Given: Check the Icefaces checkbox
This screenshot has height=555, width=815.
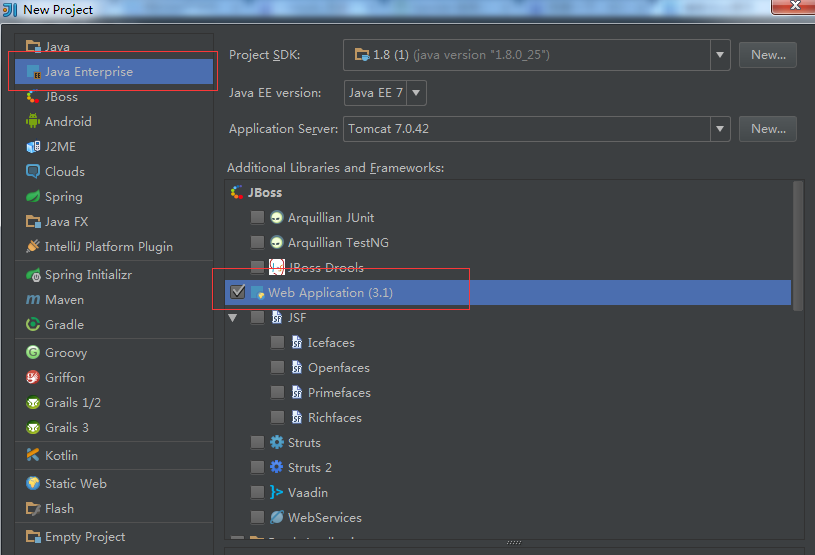Looking at the screenshot, I should [278, 342].
